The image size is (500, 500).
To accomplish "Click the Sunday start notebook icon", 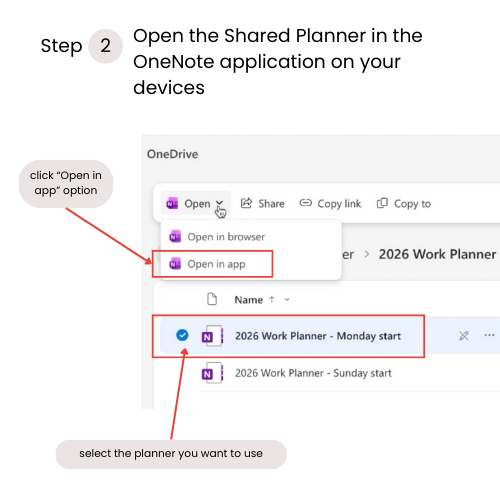I will click(212, 373).
